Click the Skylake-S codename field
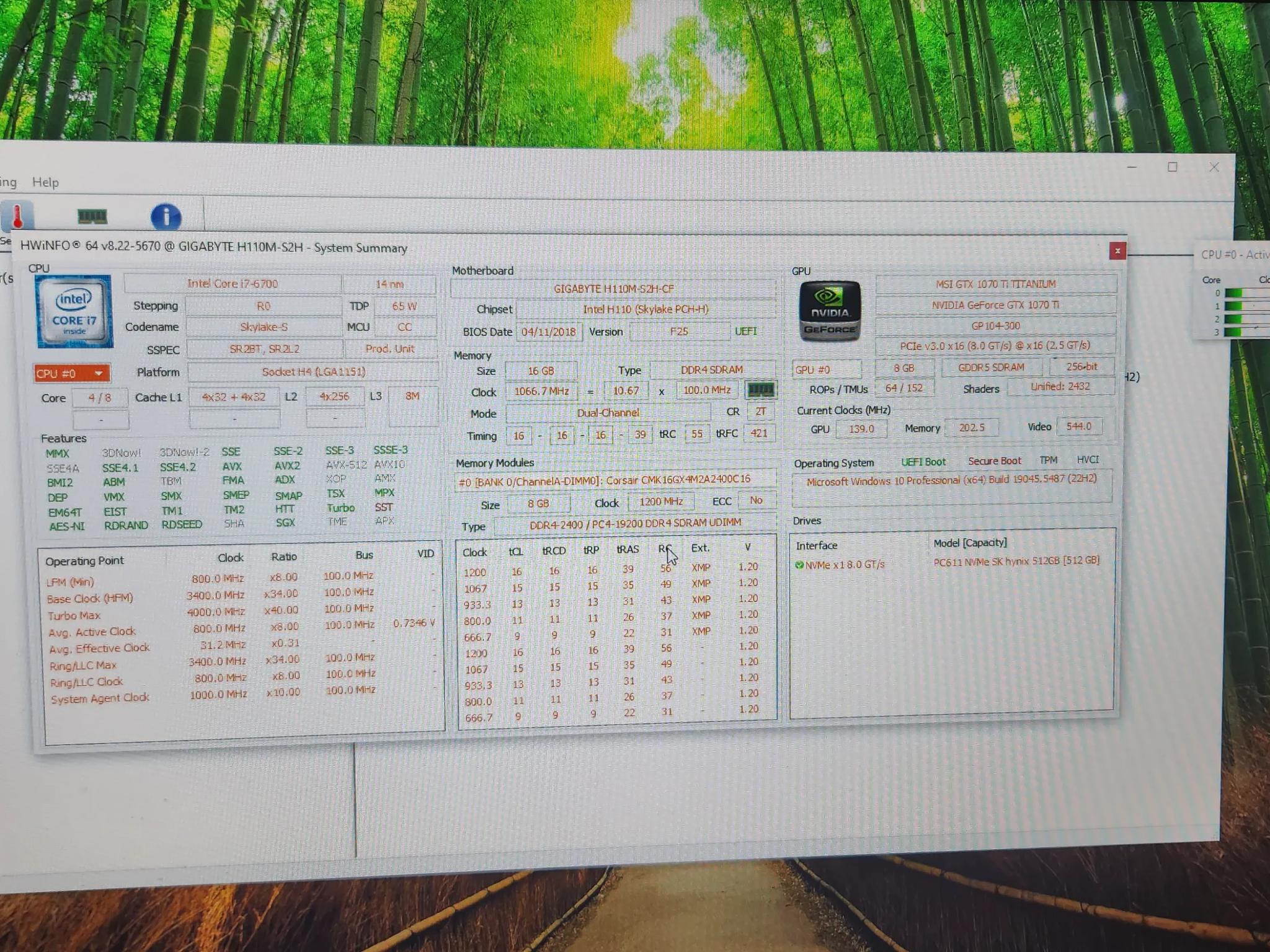Viewport: 1270px width, 952px height. (x=264, y=327)
